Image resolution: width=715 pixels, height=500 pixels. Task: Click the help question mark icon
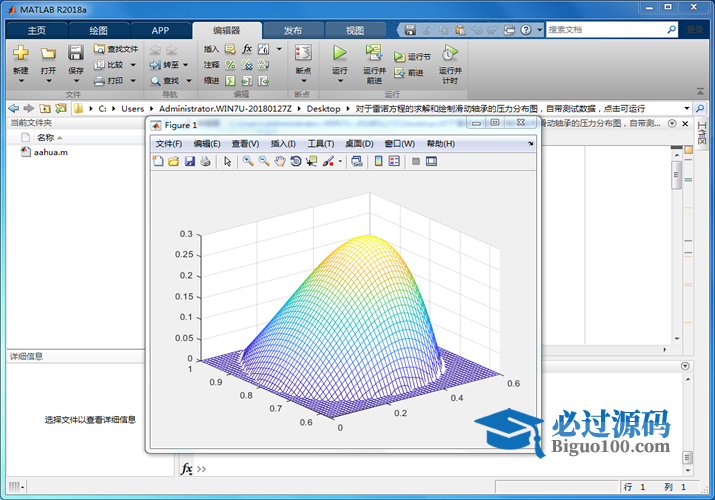[x=526, y=30]
